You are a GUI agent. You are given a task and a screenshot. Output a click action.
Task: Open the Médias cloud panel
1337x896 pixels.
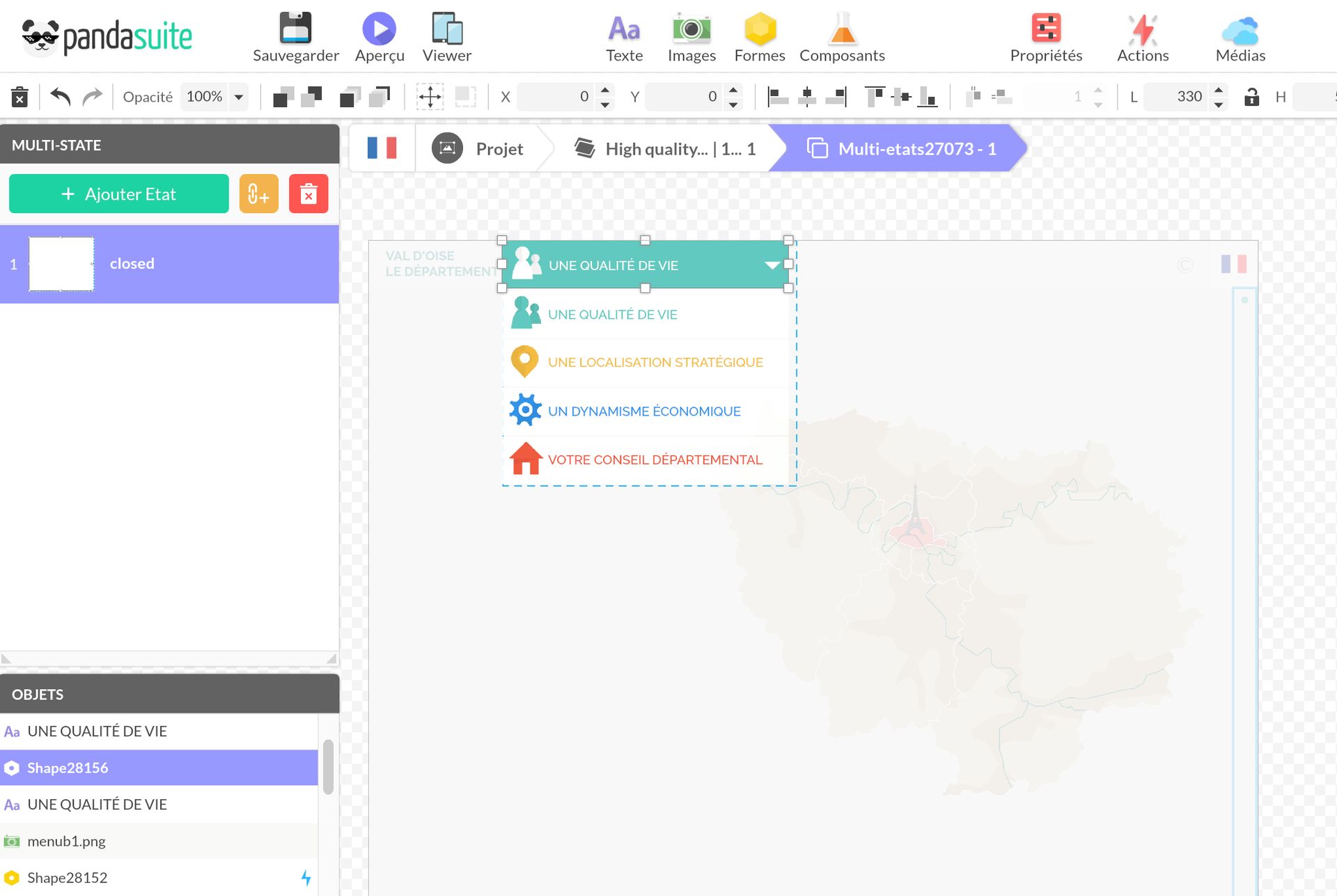[x=1240, y=29]
